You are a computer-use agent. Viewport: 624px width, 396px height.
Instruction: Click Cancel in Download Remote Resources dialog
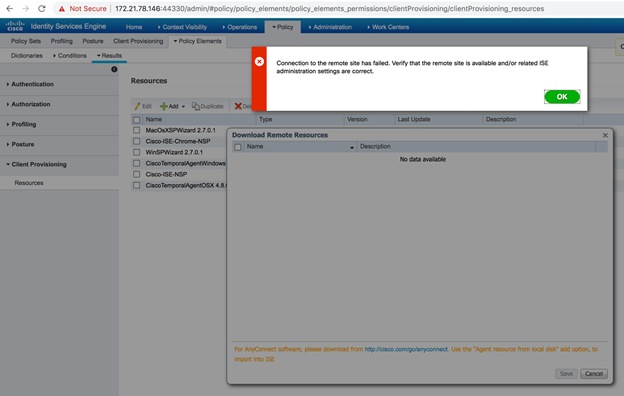click(594, 374)
